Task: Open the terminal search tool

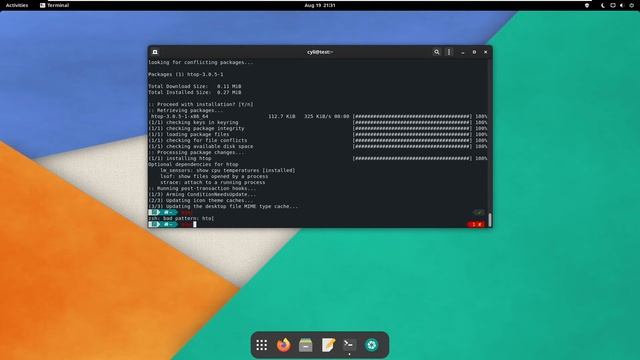Action: pos(437,52)
